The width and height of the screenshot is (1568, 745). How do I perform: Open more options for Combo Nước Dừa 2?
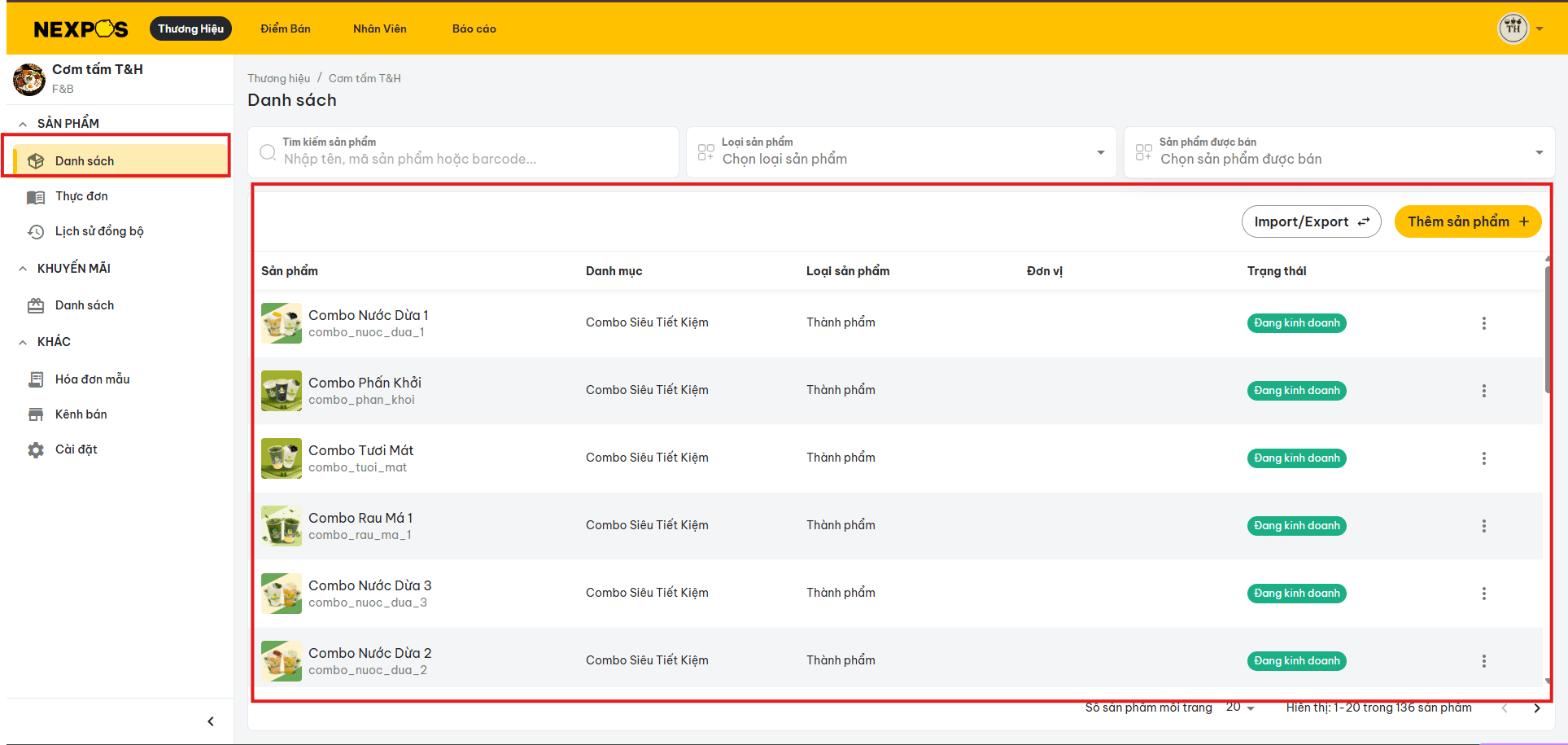[x=1484, y=661]
